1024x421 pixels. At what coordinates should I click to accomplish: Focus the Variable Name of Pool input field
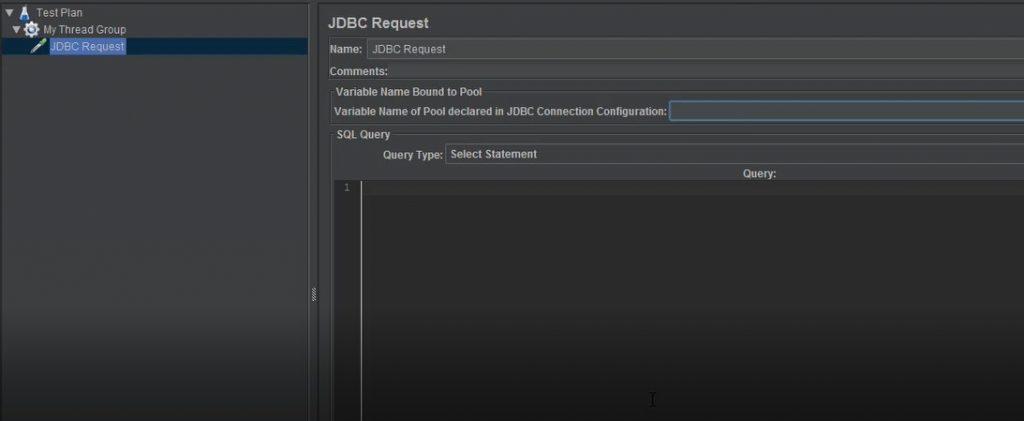[x=846, y=111]
